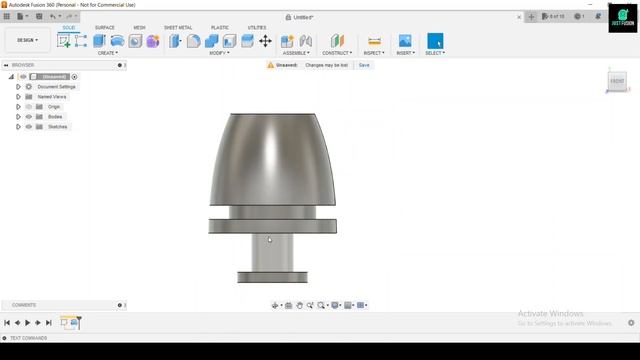Switch to the Solid tab

(69, 27)
